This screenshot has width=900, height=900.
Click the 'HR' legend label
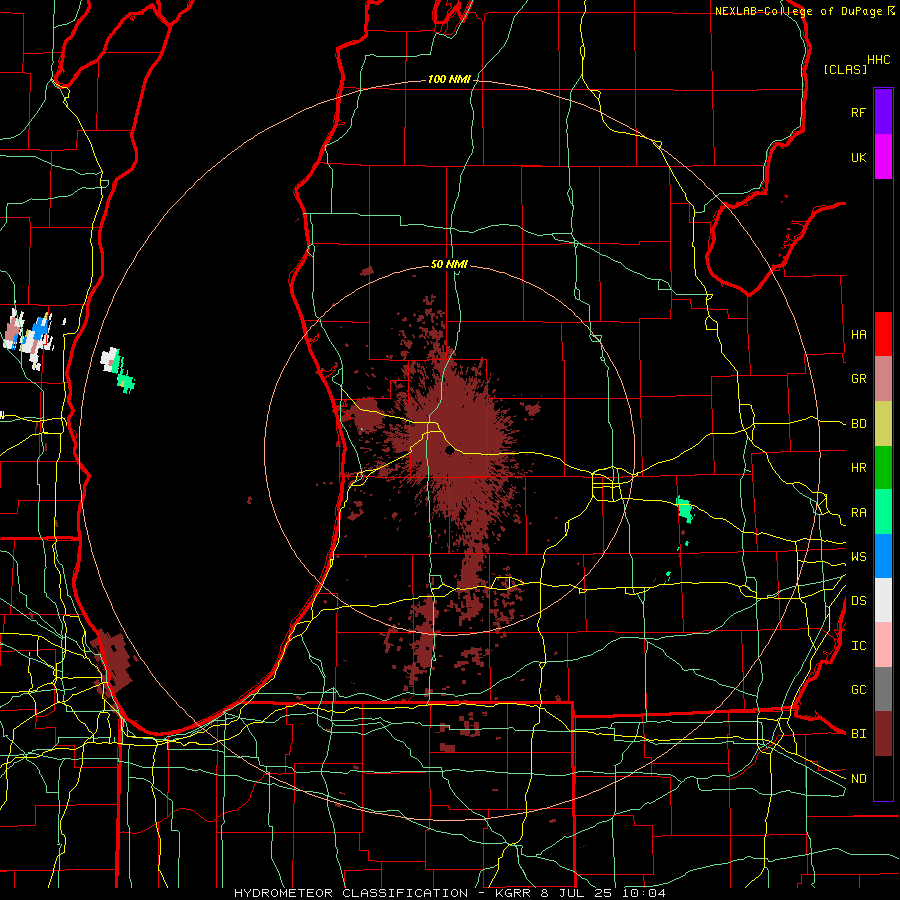(x=858, y=468)
